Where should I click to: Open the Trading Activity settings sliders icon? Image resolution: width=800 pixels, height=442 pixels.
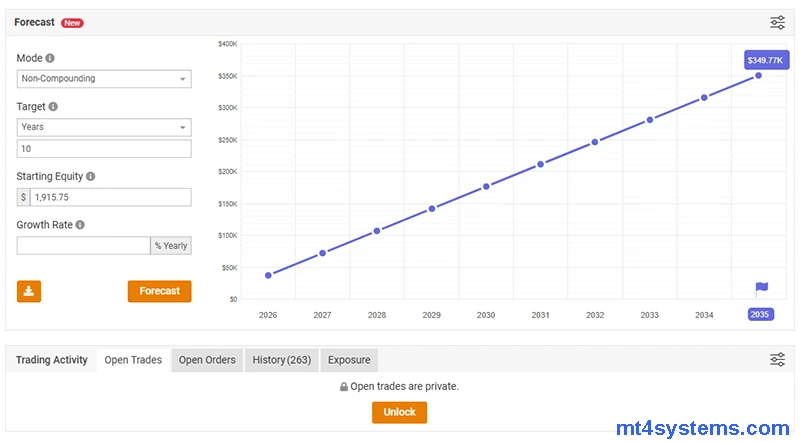(x=777, y=360)
